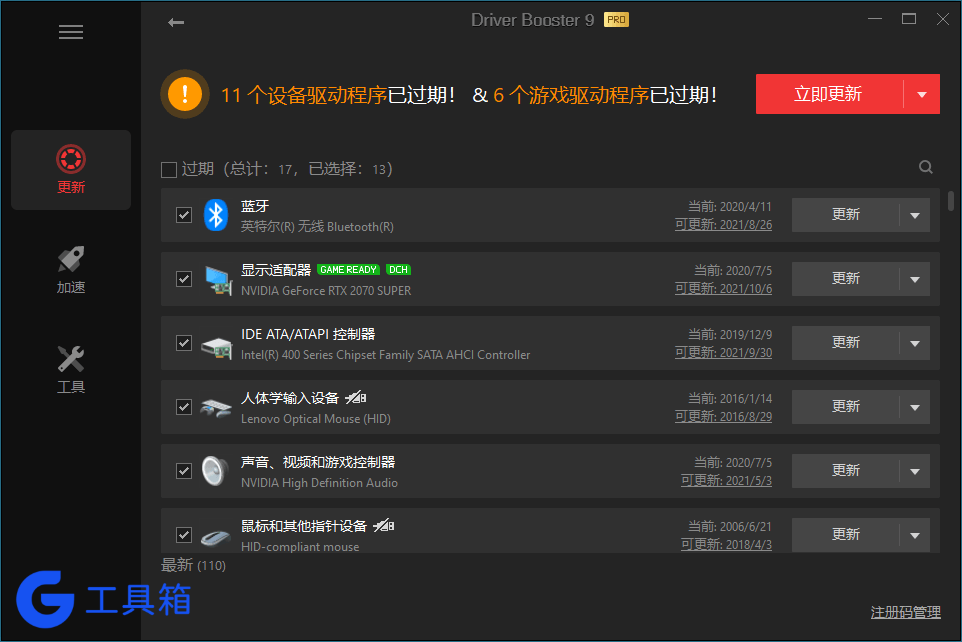Screen dimensions: 962x642
Task: Open 可更新: 2018/4/3 version link
Action: tap(726, 544)
